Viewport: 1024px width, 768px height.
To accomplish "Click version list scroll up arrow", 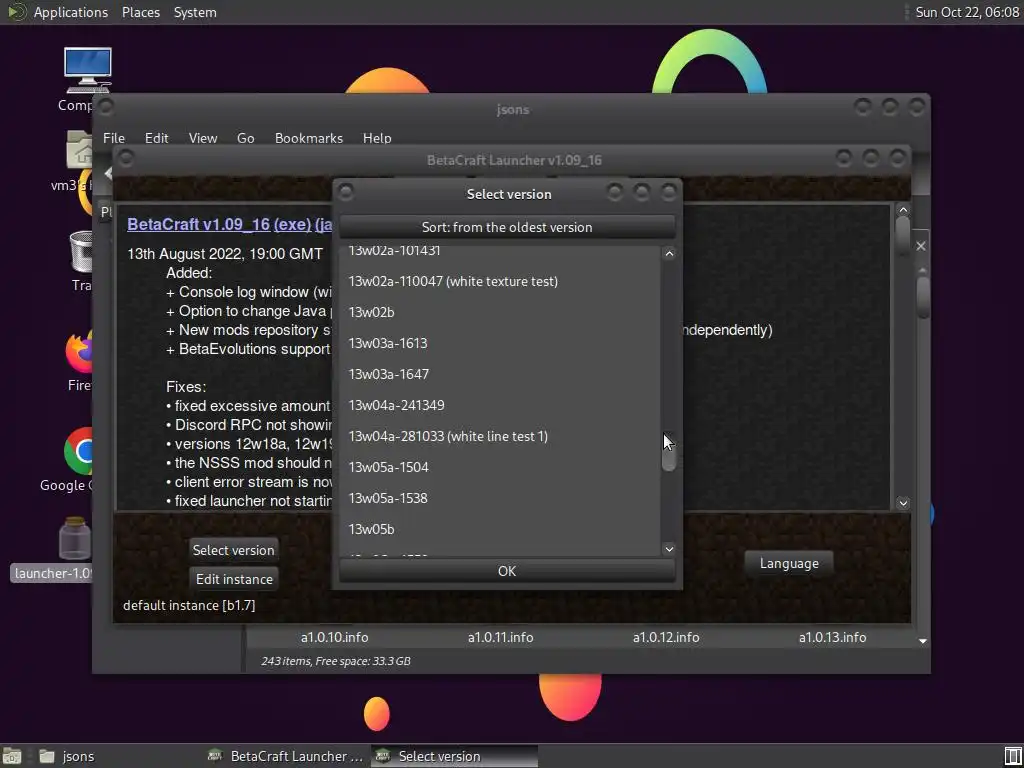I will coord(669,254).
